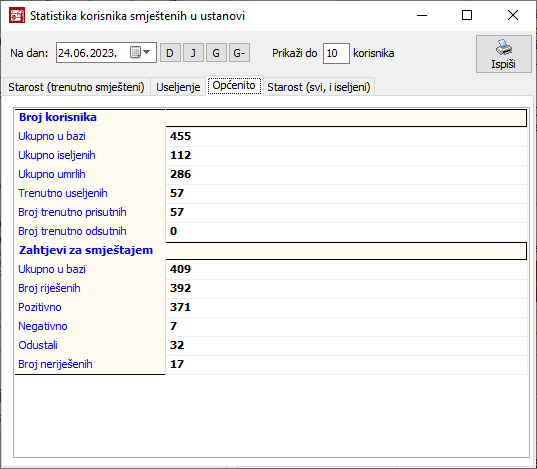Open the calendar picker in date field

tap(135, 52)
